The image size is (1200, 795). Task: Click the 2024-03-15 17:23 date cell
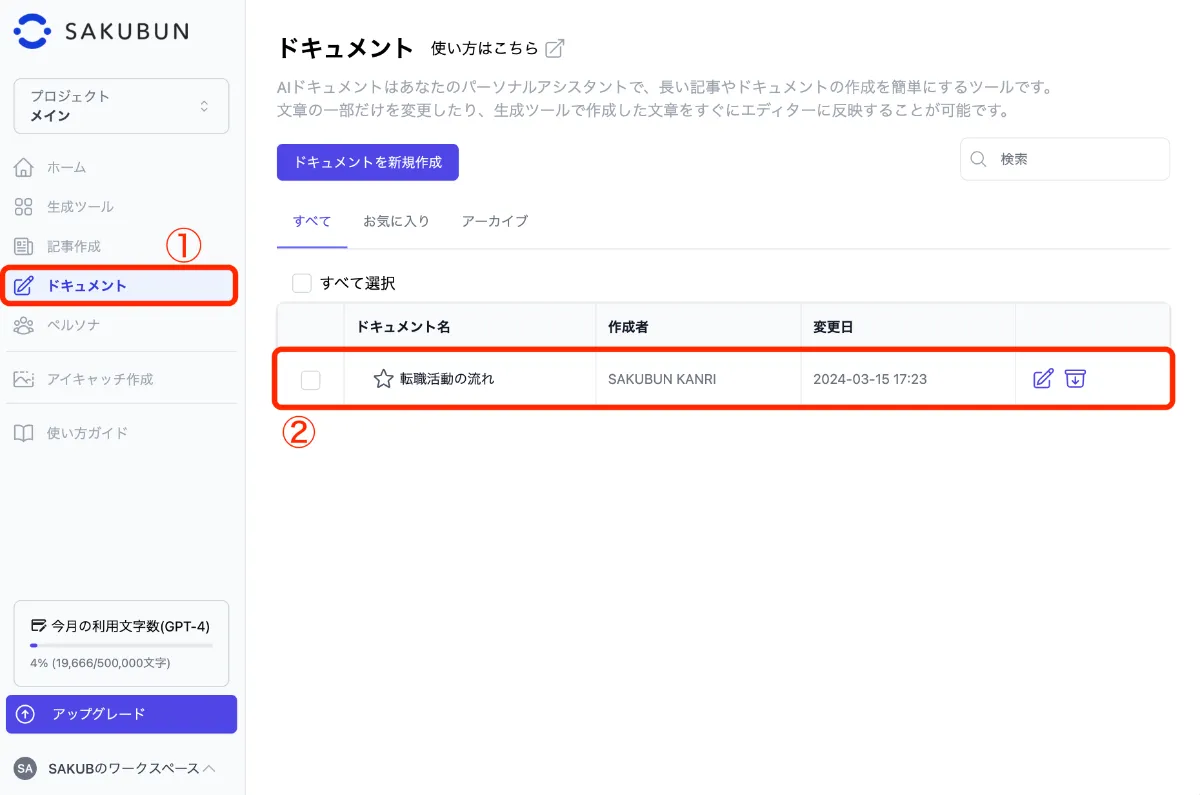(870, 379)
